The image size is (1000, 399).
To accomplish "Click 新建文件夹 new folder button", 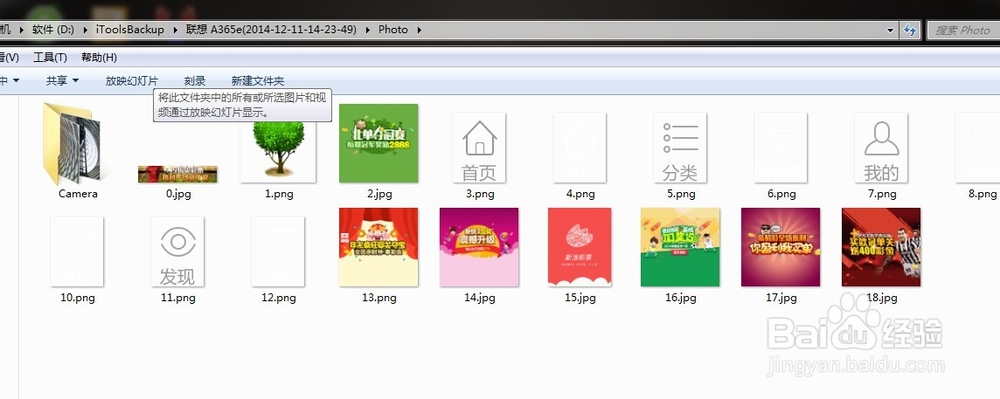I will (x=258, y=81).
